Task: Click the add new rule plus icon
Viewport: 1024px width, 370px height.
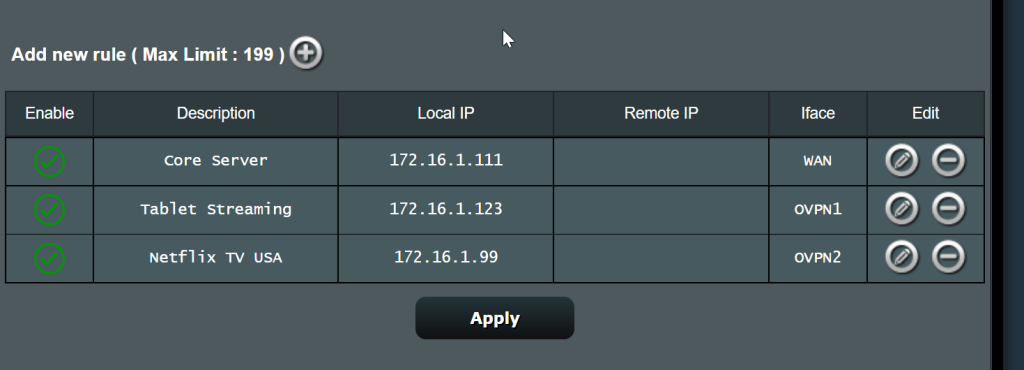Action: tap(306, 53)
